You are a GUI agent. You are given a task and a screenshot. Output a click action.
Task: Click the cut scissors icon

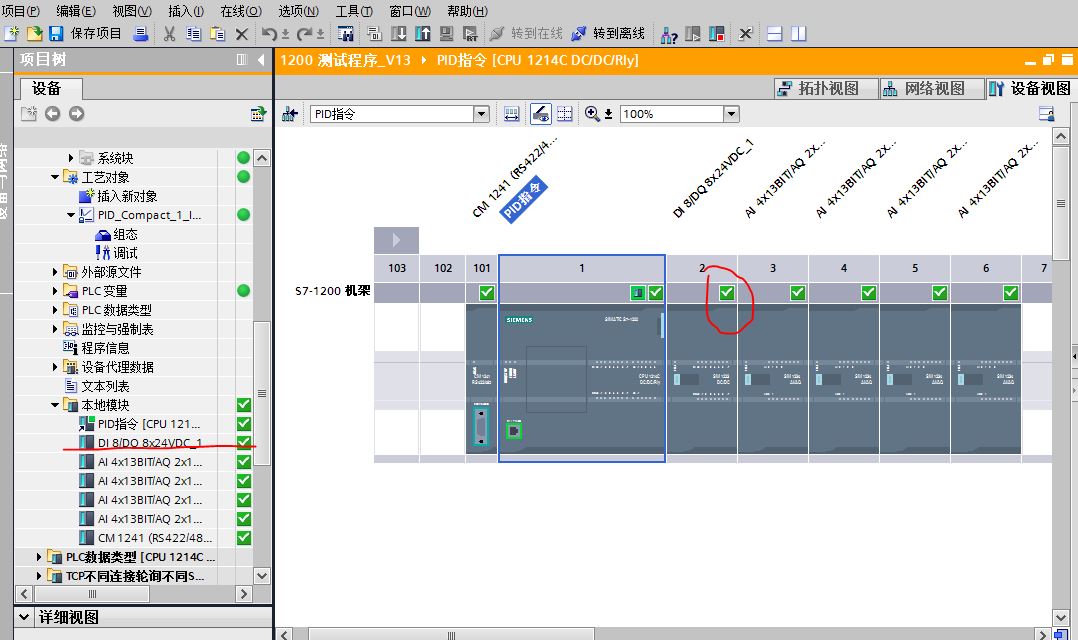(x=170, y=33)
